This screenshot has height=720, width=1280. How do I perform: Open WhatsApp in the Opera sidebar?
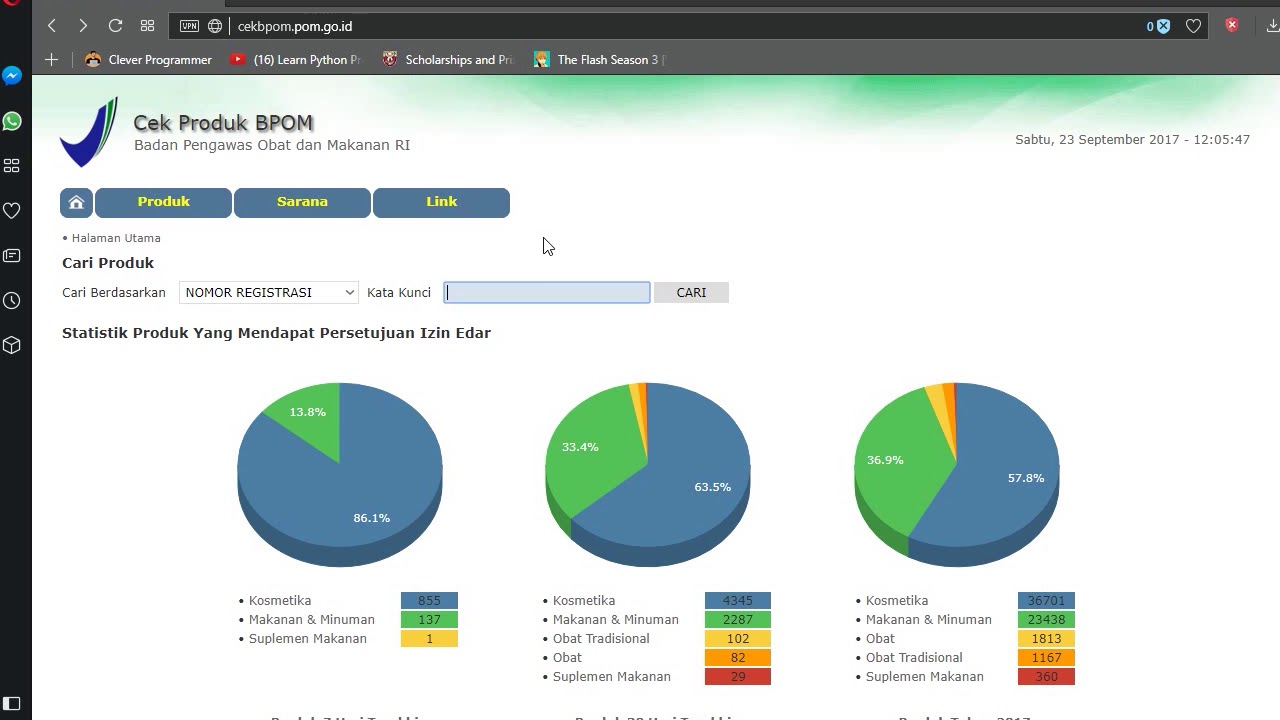coord(12,121)
